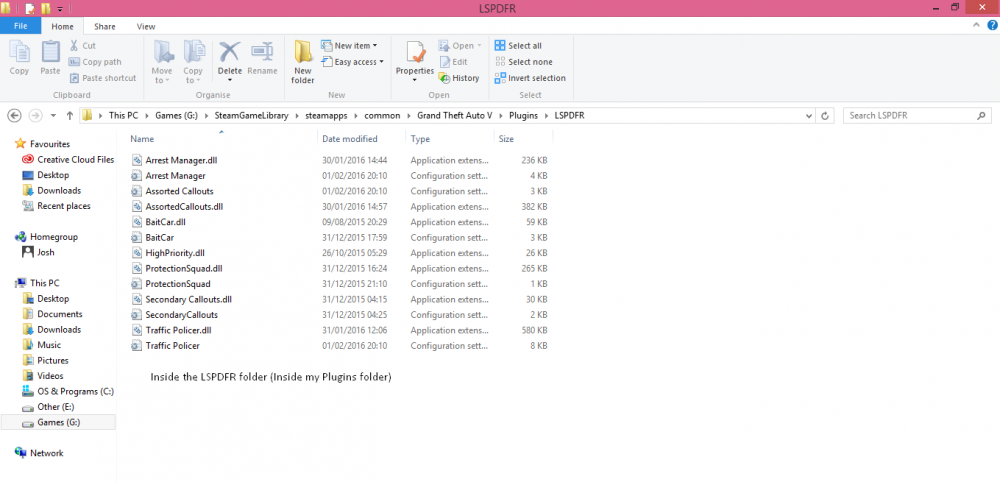Click Select none in the ribbon

[x=524, y=62]
